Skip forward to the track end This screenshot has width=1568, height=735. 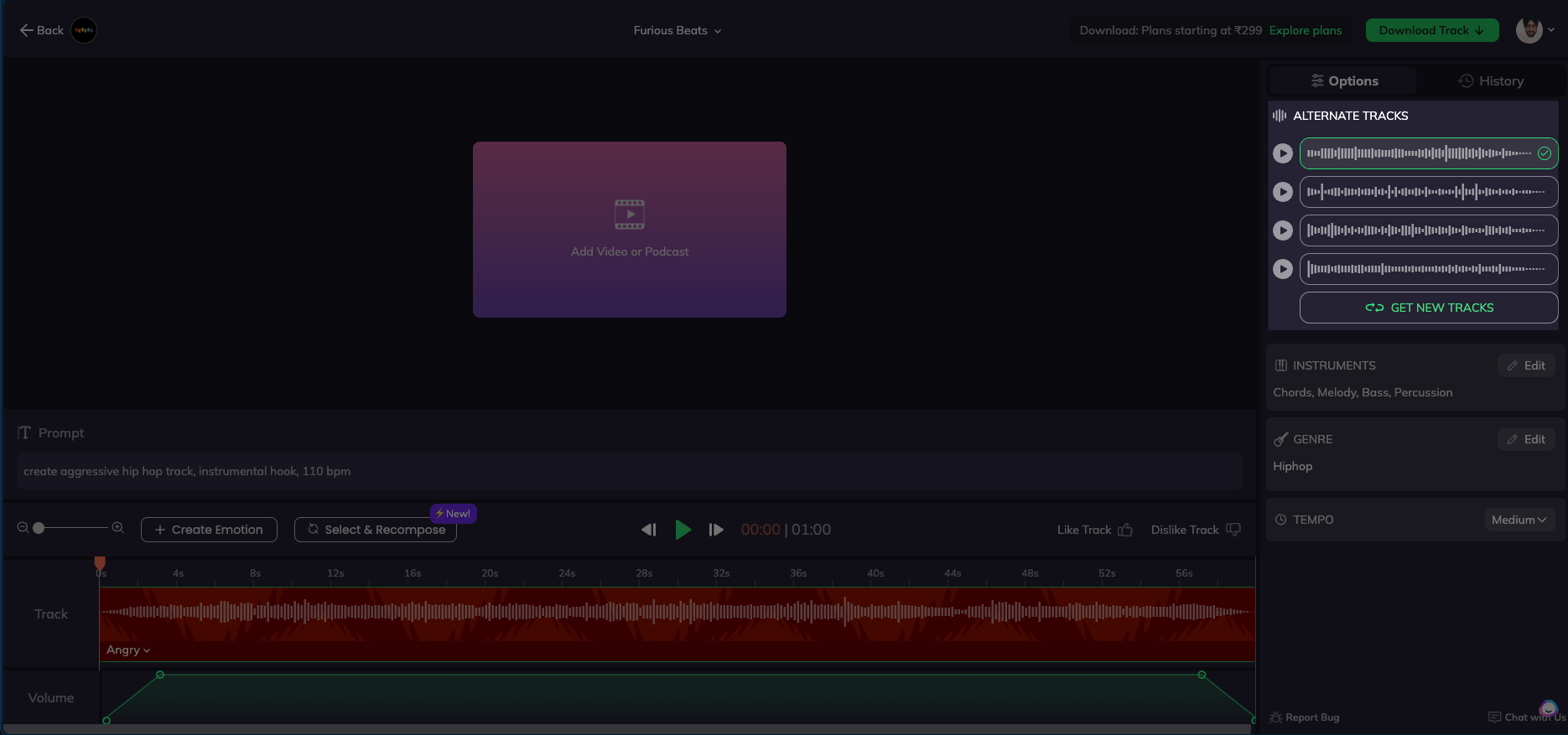pos(716,530)
